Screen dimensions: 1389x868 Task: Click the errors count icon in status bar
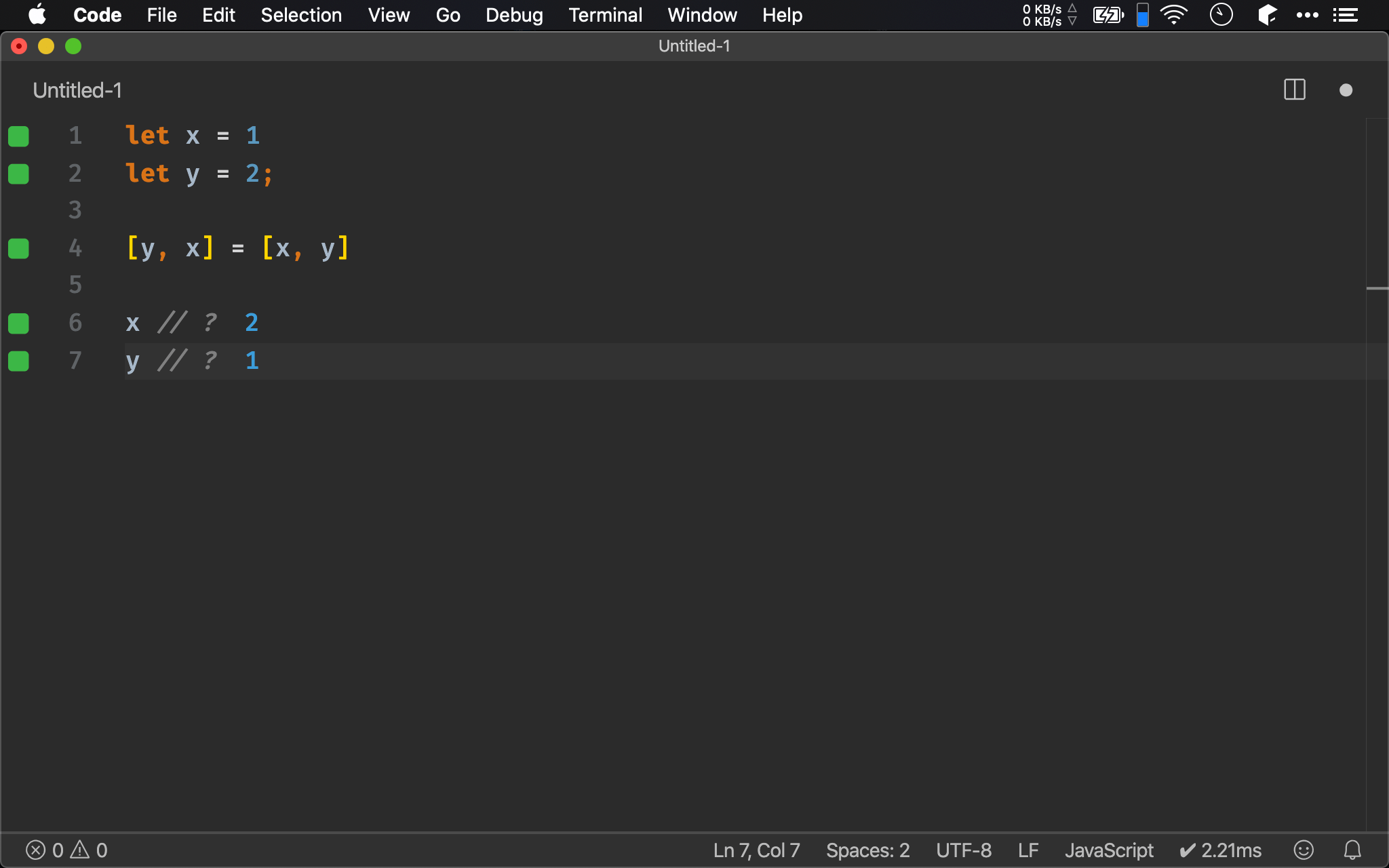tap(36, 850)
